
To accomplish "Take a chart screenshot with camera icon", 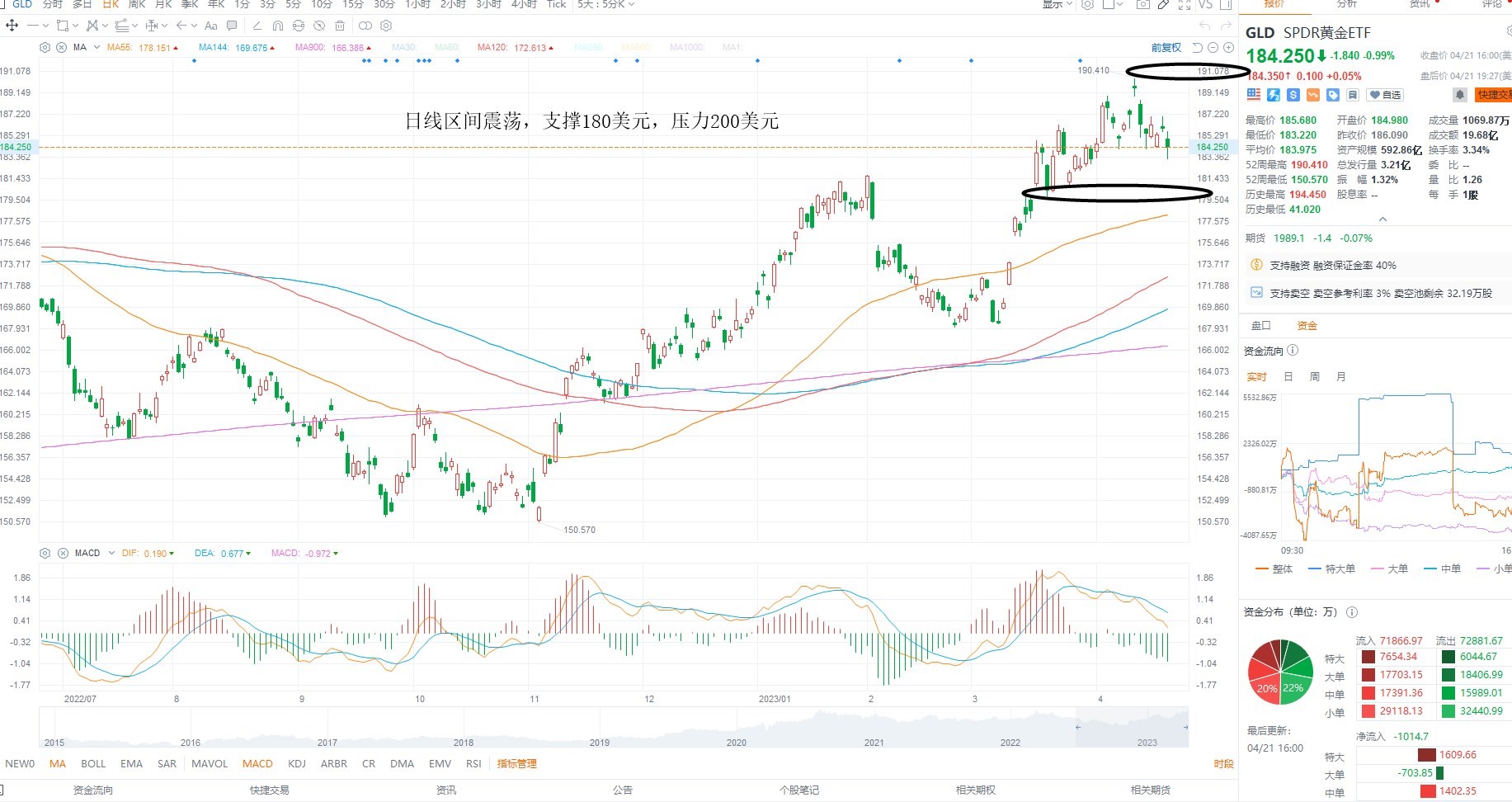I will pyautogui.click(x=1143, y=4).
